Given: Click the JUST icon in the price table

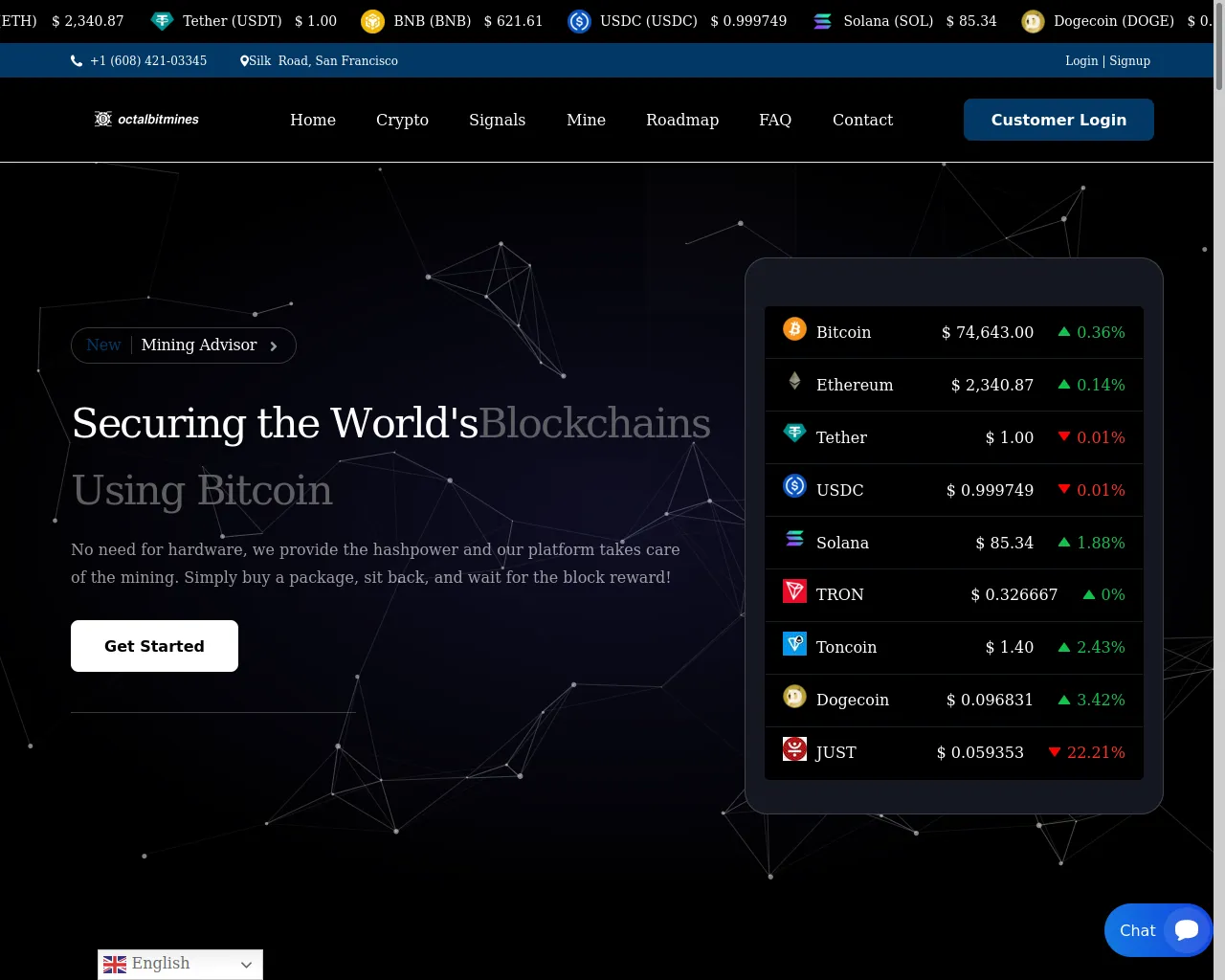Looking at the screenshot, I should (x=794, y=748).
